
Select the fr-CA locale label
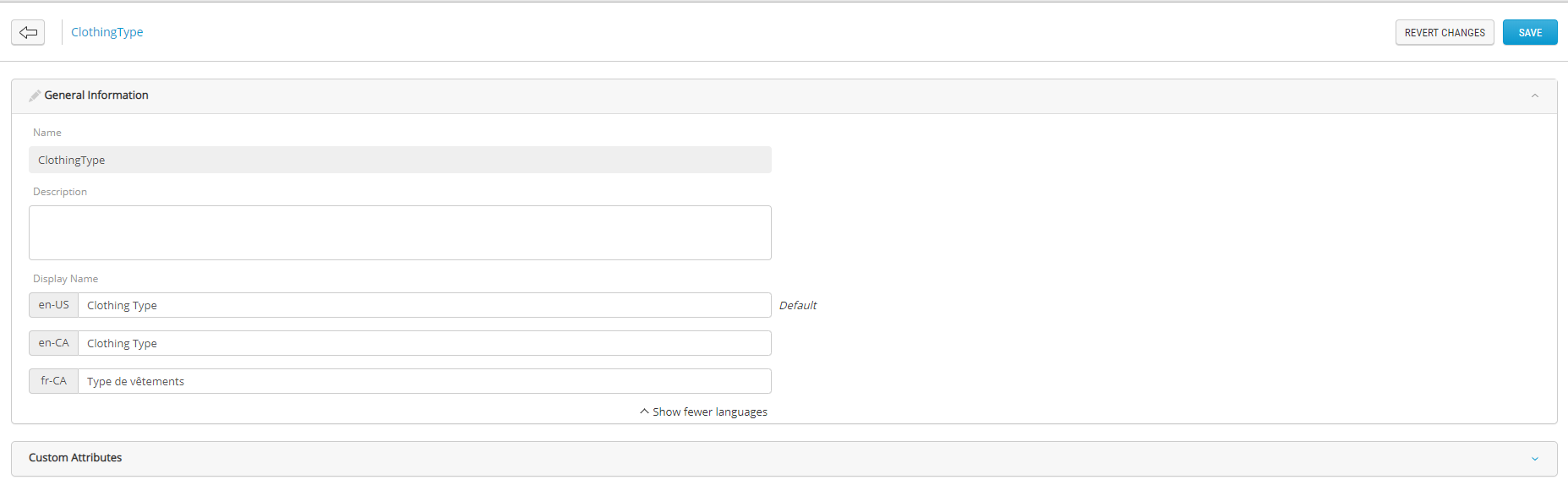pos(52,381)
